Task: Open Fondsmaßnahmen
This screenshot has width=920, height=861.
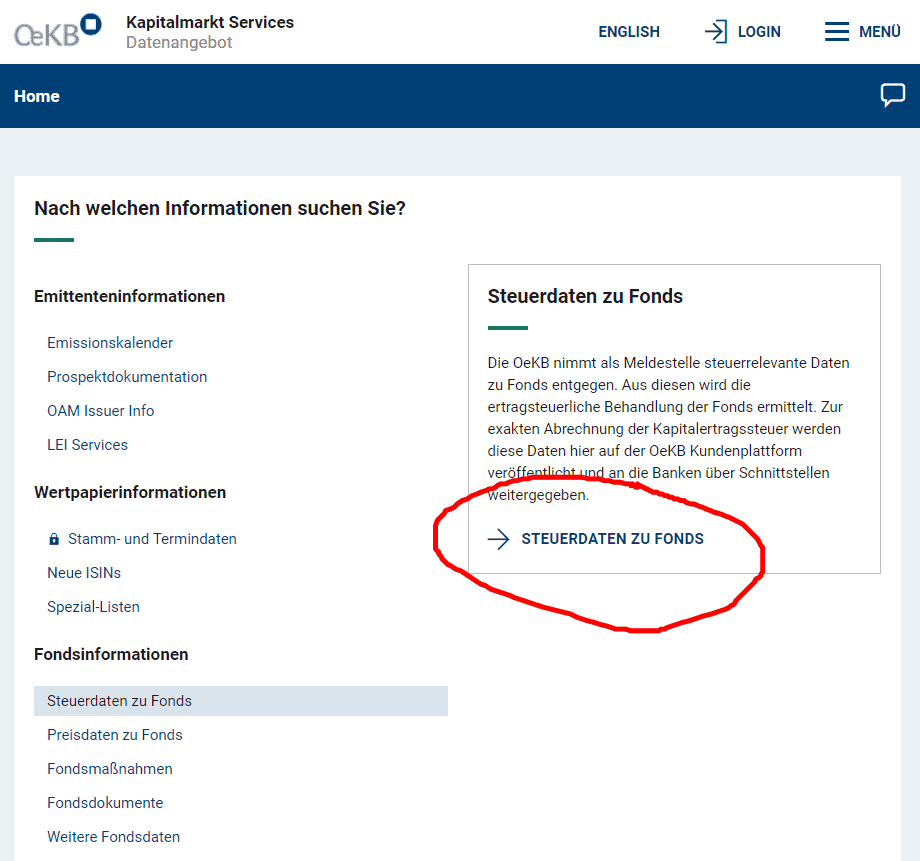Action: click(110, 769)
